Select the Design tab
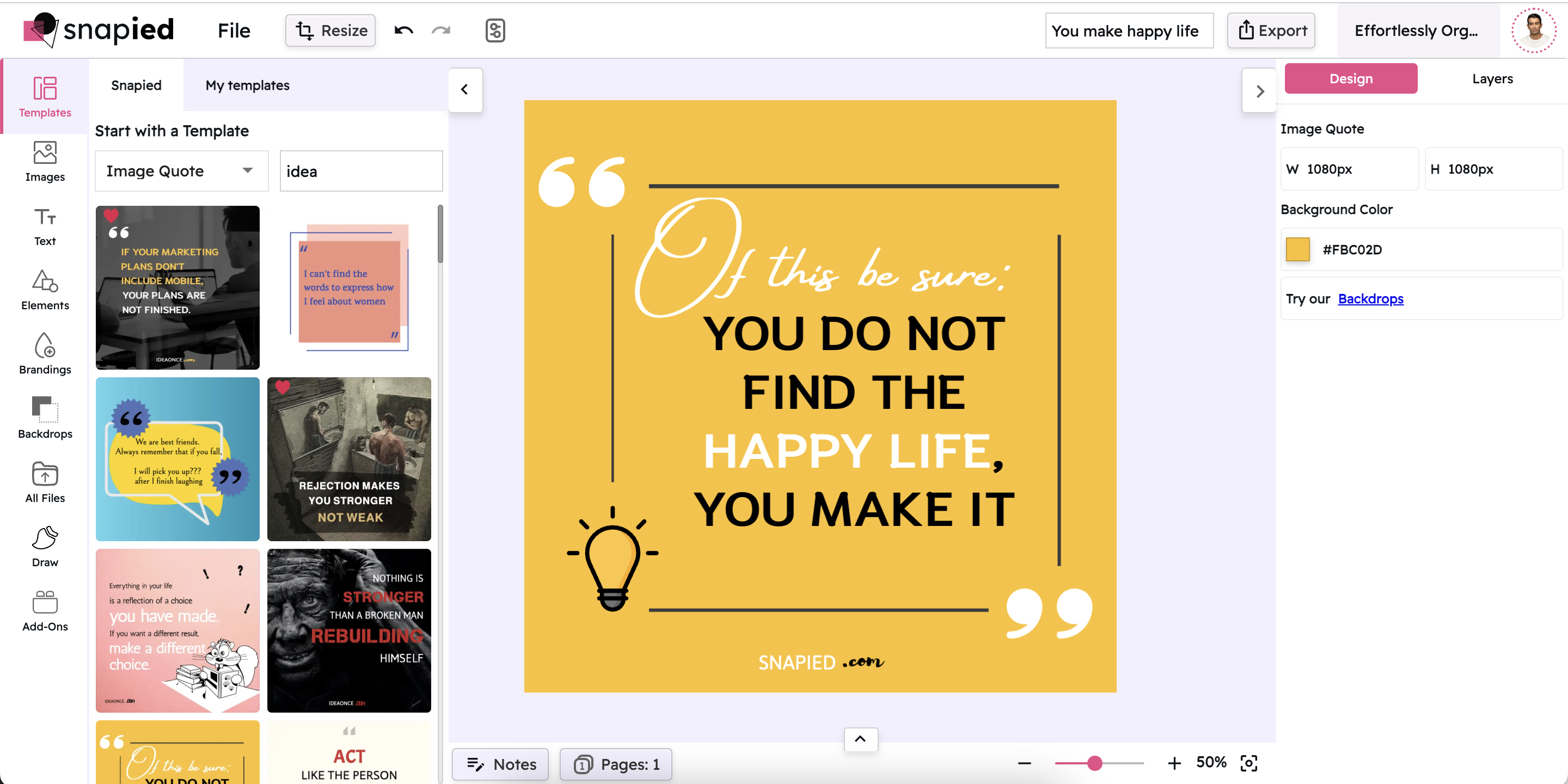The width and height of the screenshot is (1568, 784). pos(1351,78)
